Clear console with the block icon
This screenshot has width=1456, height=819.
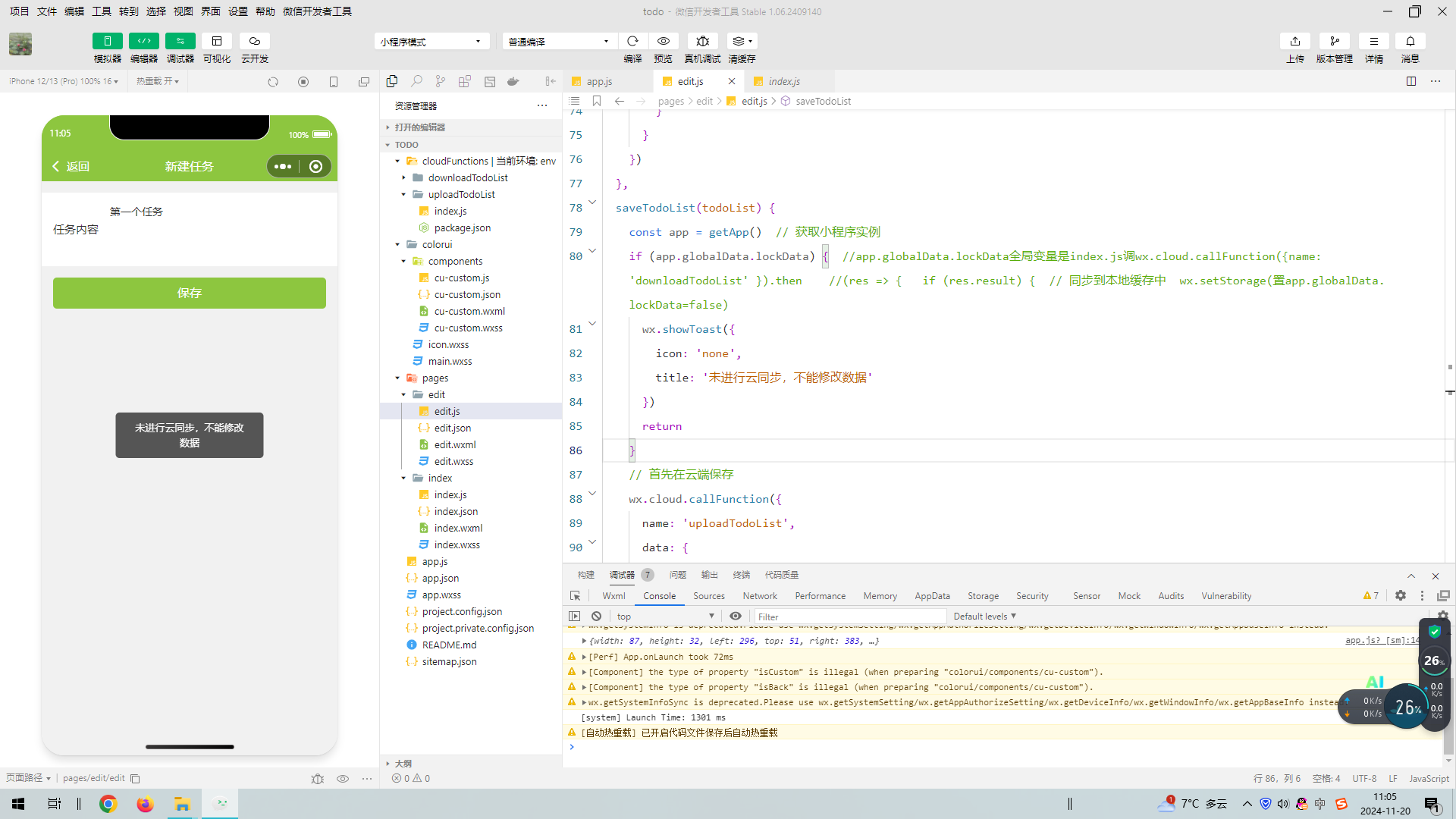(596, 617)
